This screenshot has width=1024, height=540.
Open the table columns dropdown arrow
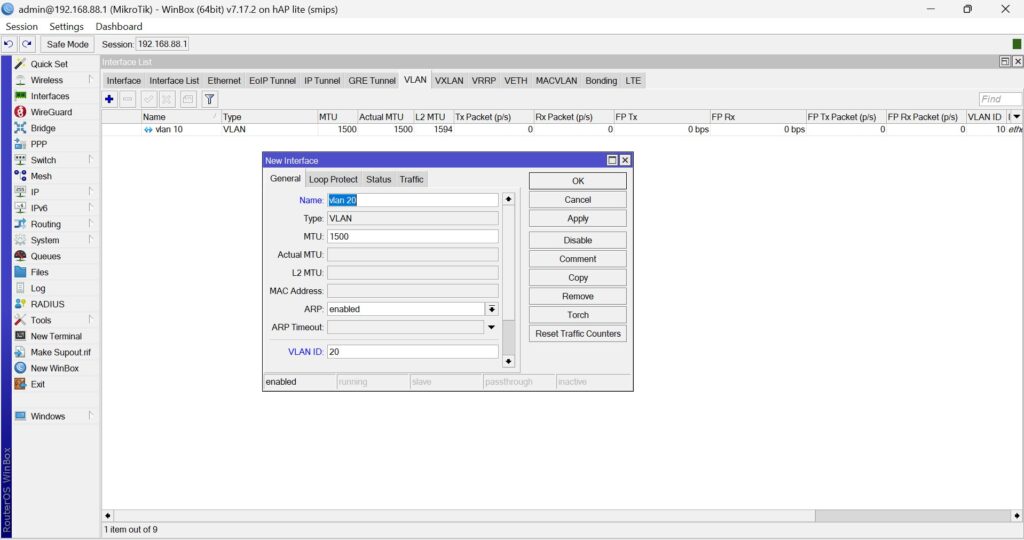[1017, 117]
